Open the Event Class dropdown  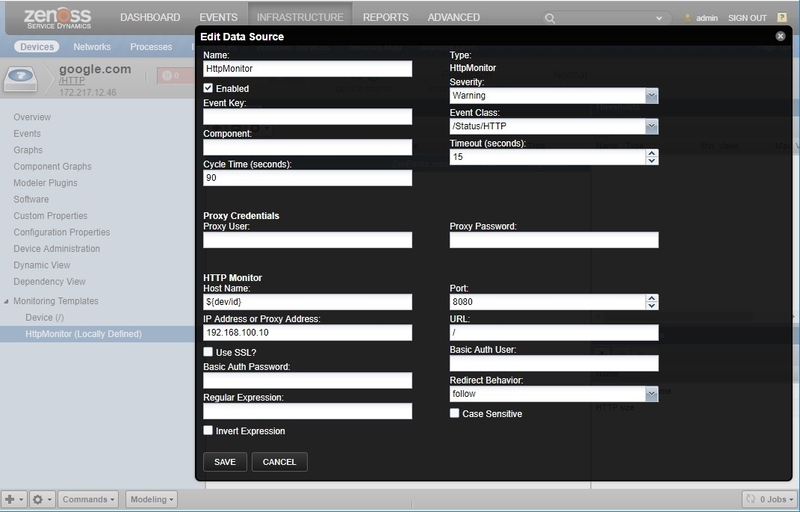tap(651, 126)
